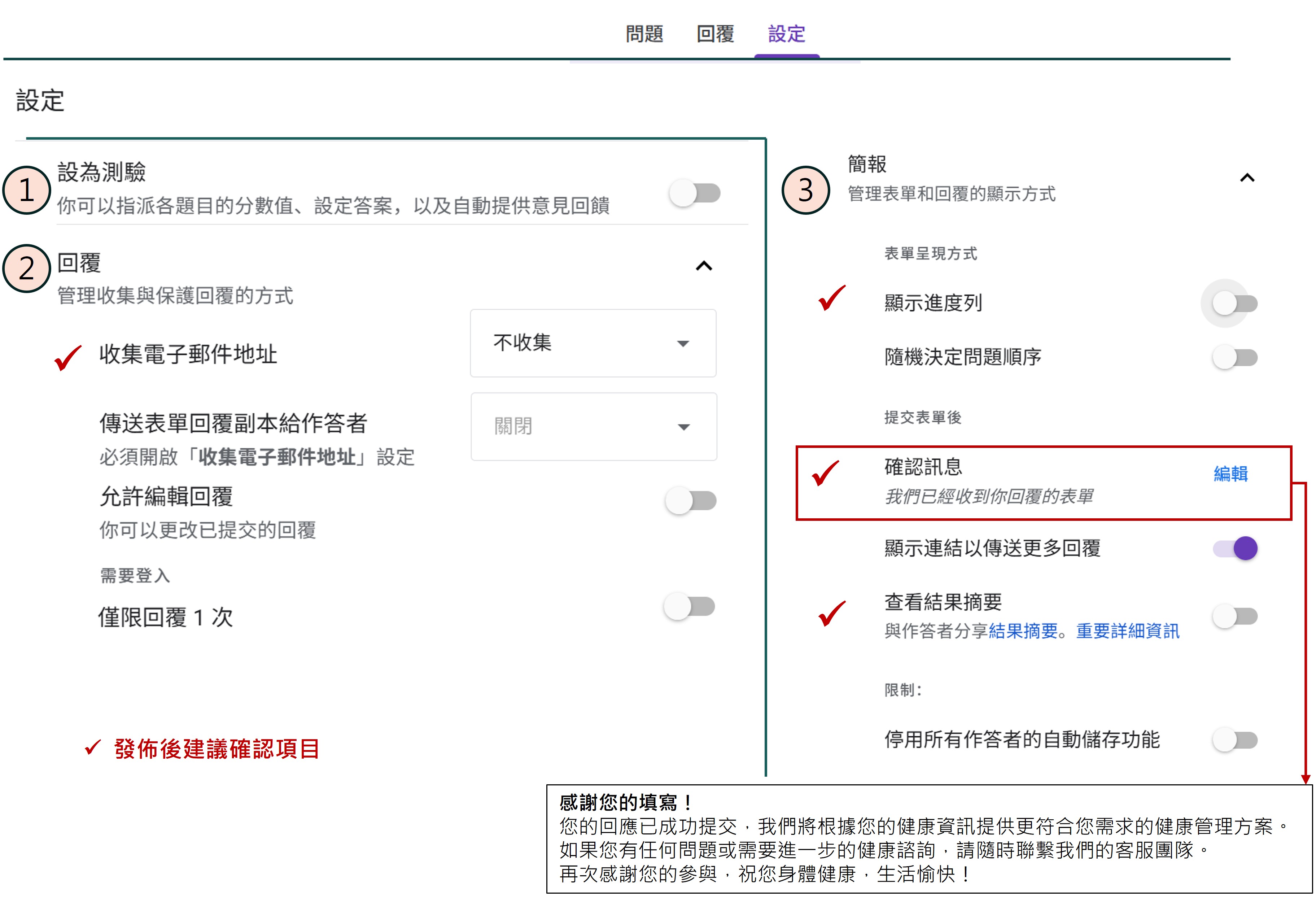Viewport: 1316px width, 898px height.
Task: Click the numbered circle 2 badge
Action: pos(27,269)
